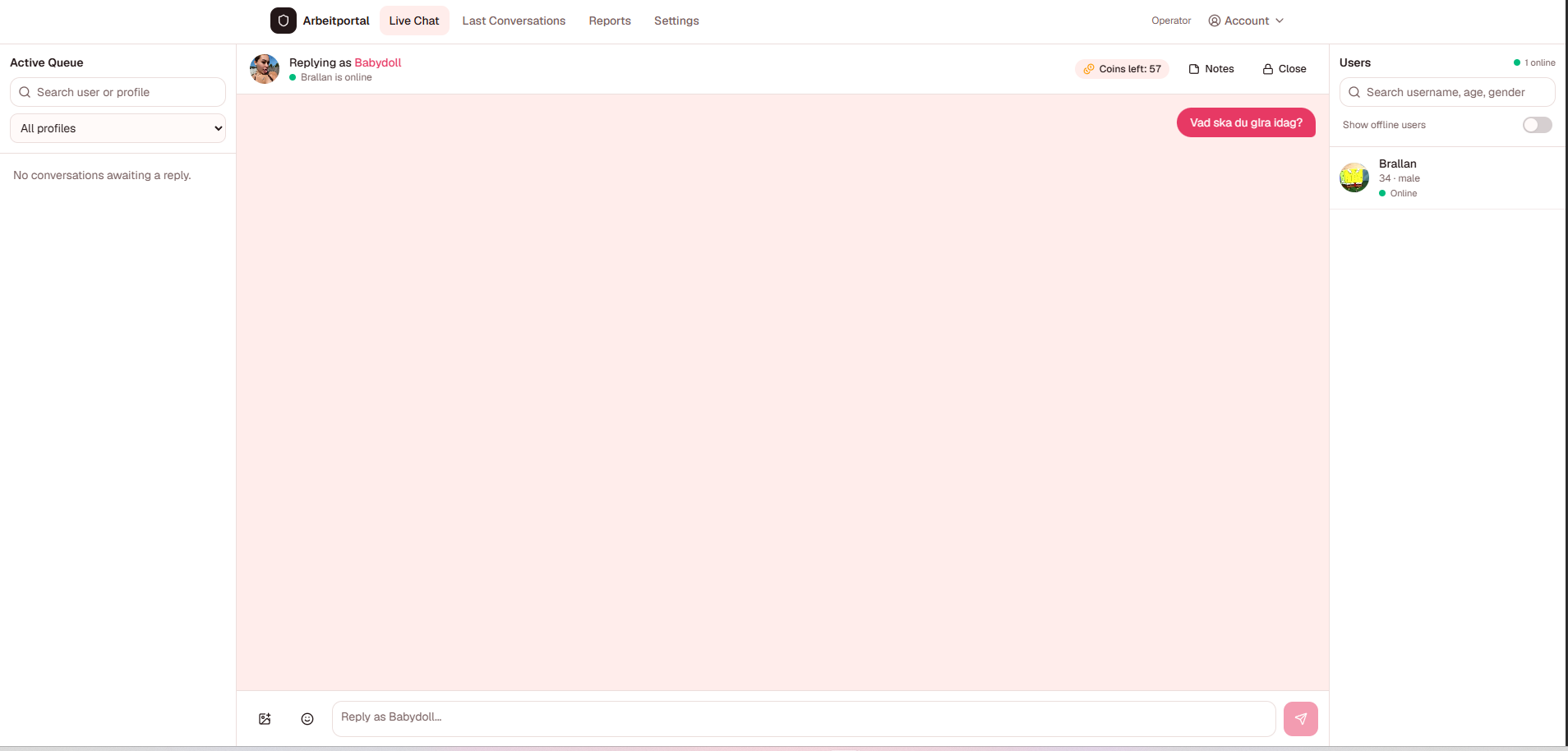Click the Babydoll profile avatar in chat header
This screenshot has width=1568, height=751.
[265, 69]
